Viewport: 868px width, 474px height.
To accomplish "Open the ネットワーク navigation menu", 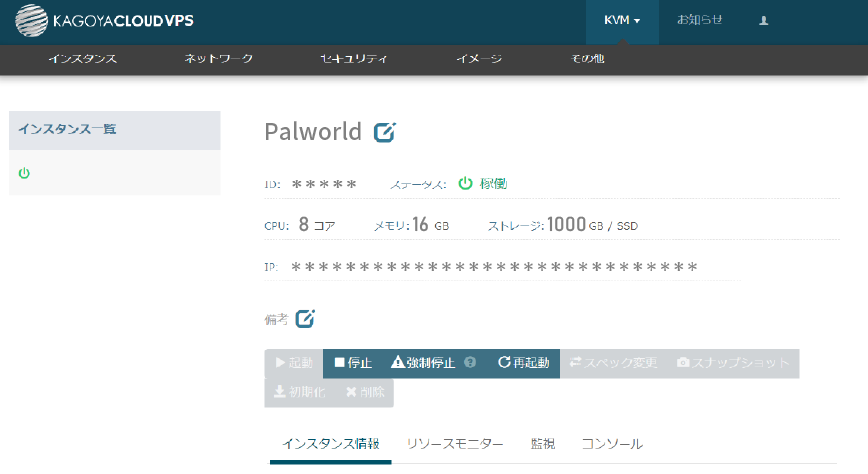I will 218,59.
